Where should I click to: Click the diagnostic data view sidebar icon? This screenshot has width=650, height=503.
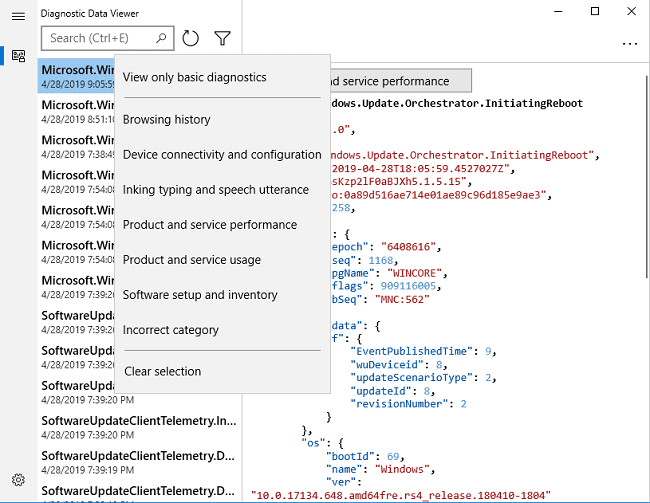(x=18, y=56)
